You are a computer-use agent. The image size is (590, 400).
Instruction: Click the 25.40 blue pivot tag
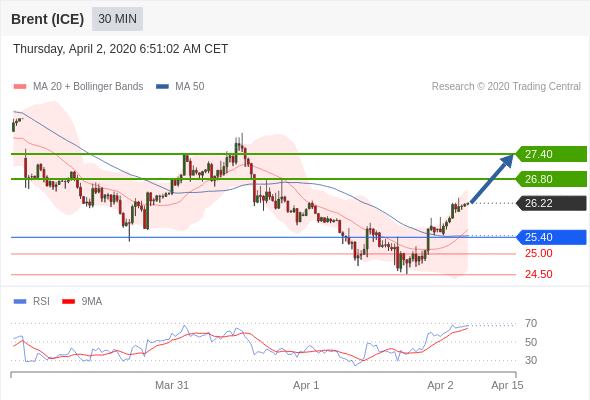551,237
